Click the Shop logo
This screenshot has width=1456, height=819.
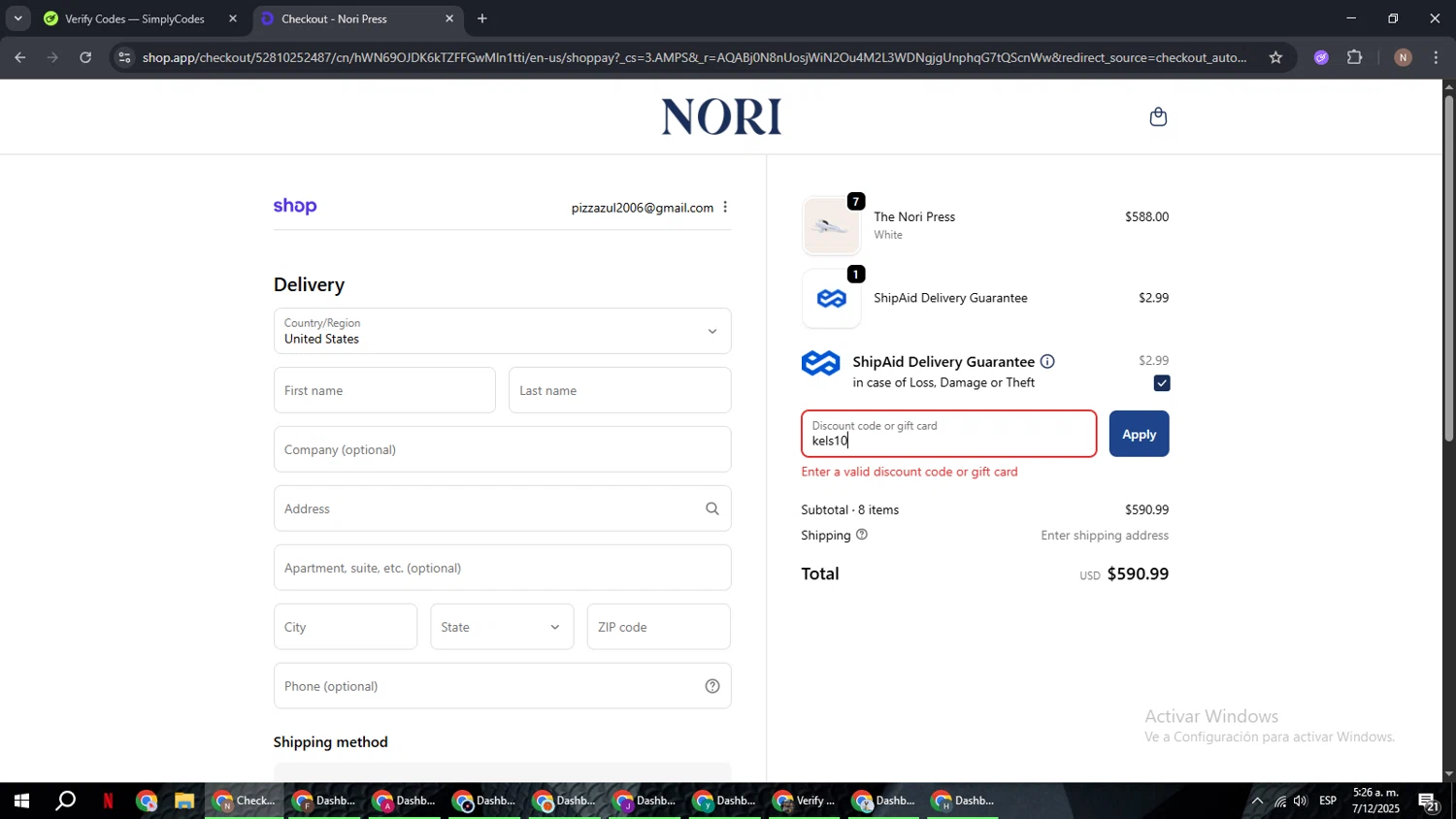tap(295, 207)
